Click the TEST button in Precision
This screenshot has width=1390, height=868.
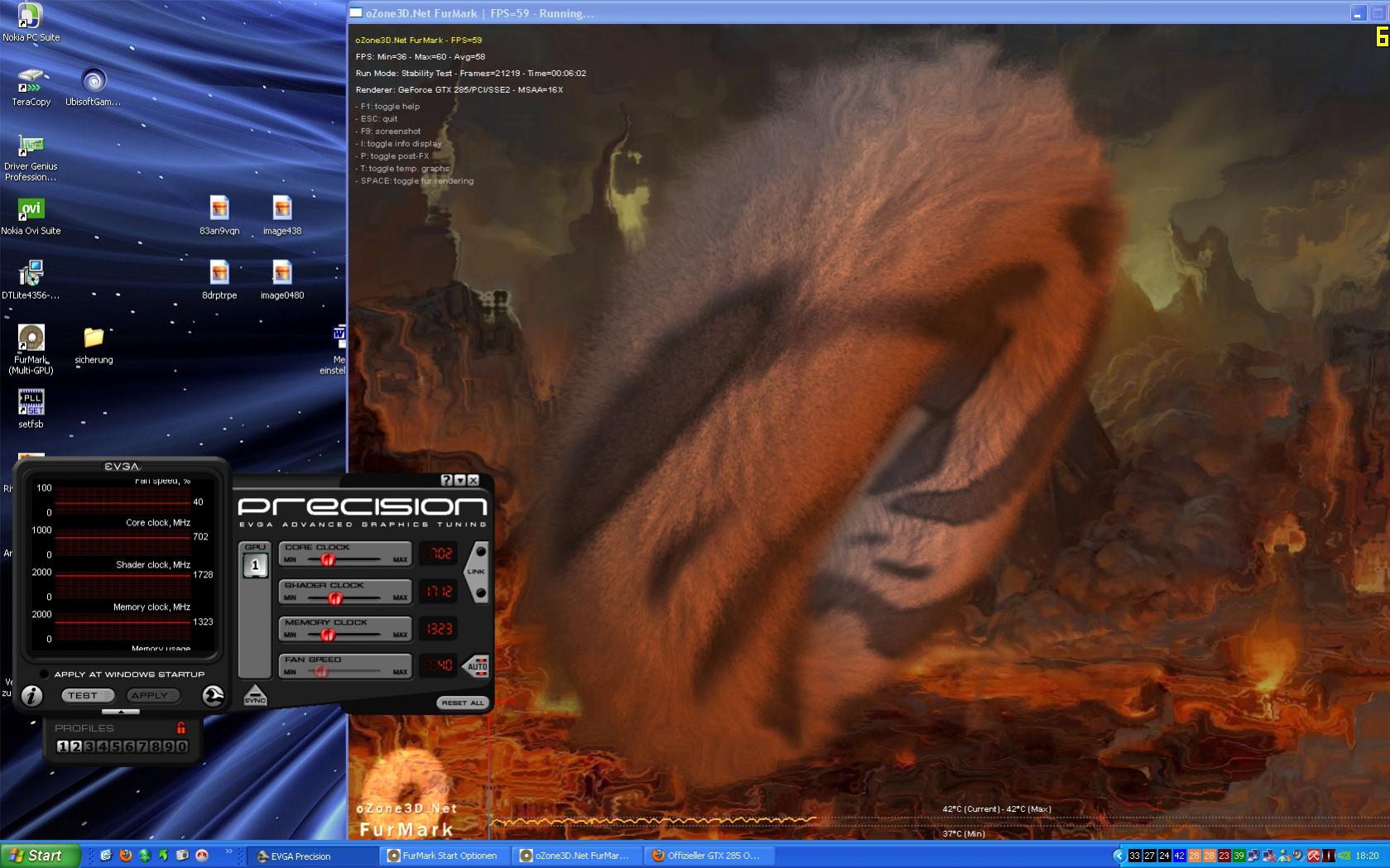[x=87, y=696]
